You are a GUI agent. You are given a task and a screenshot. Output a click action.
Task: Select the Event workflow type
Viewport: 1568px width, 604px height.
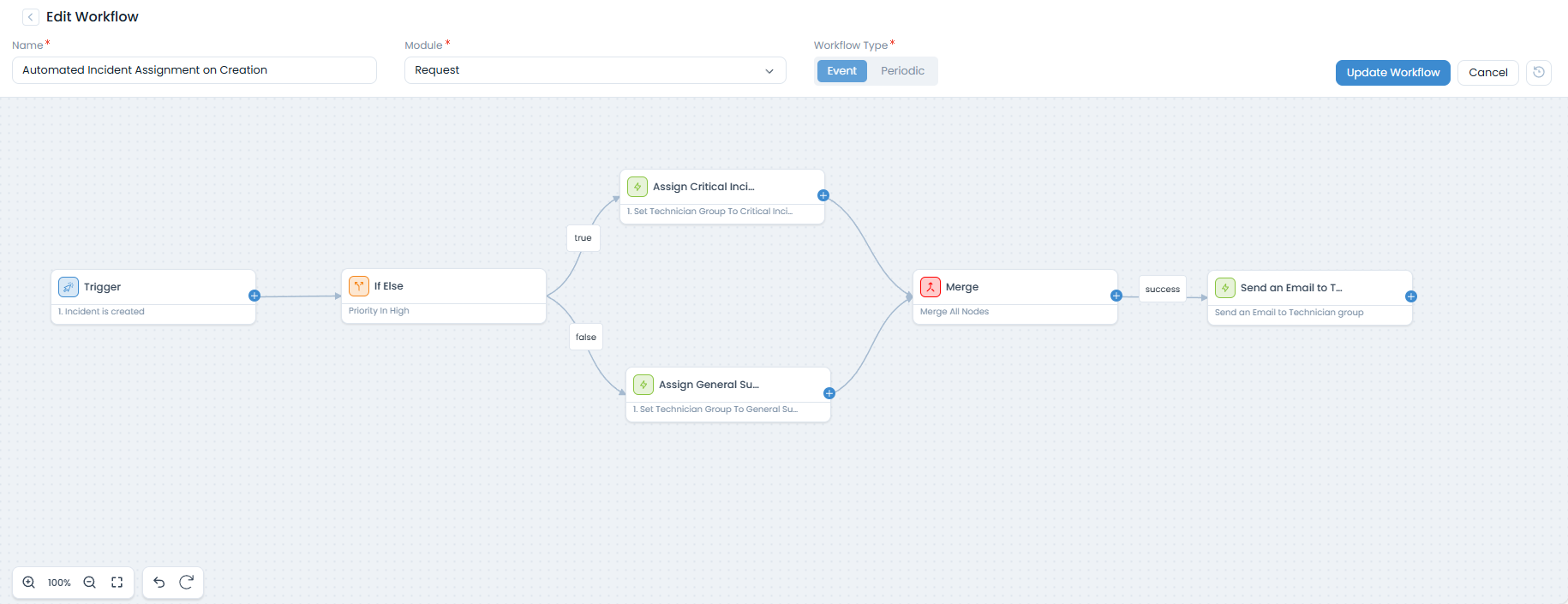click(x=841, y=71)
